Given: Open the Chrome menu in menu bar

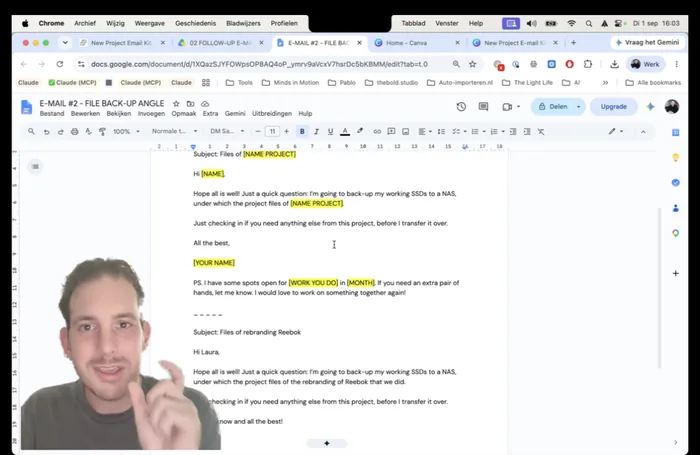Looking at the screenshot, I should click(x=51, y=23).
